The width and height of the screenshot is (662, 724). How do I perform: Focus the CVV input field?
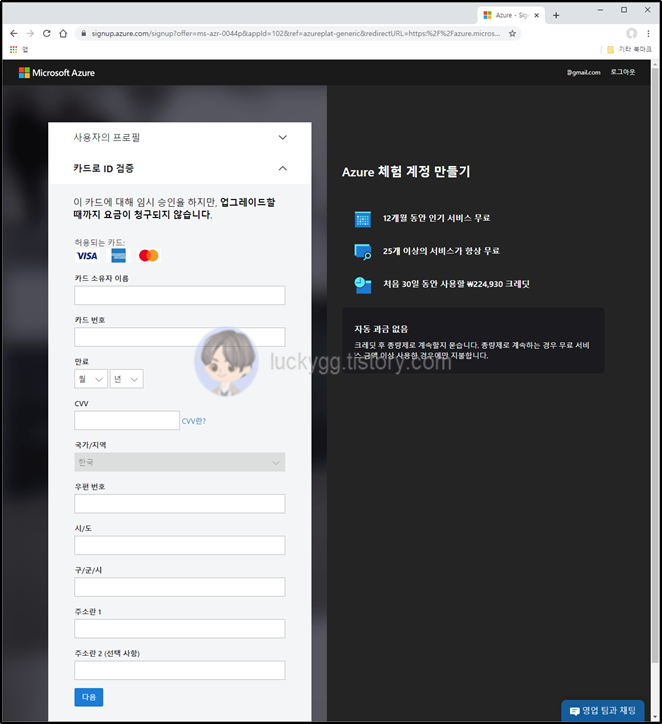click(127, 421)
